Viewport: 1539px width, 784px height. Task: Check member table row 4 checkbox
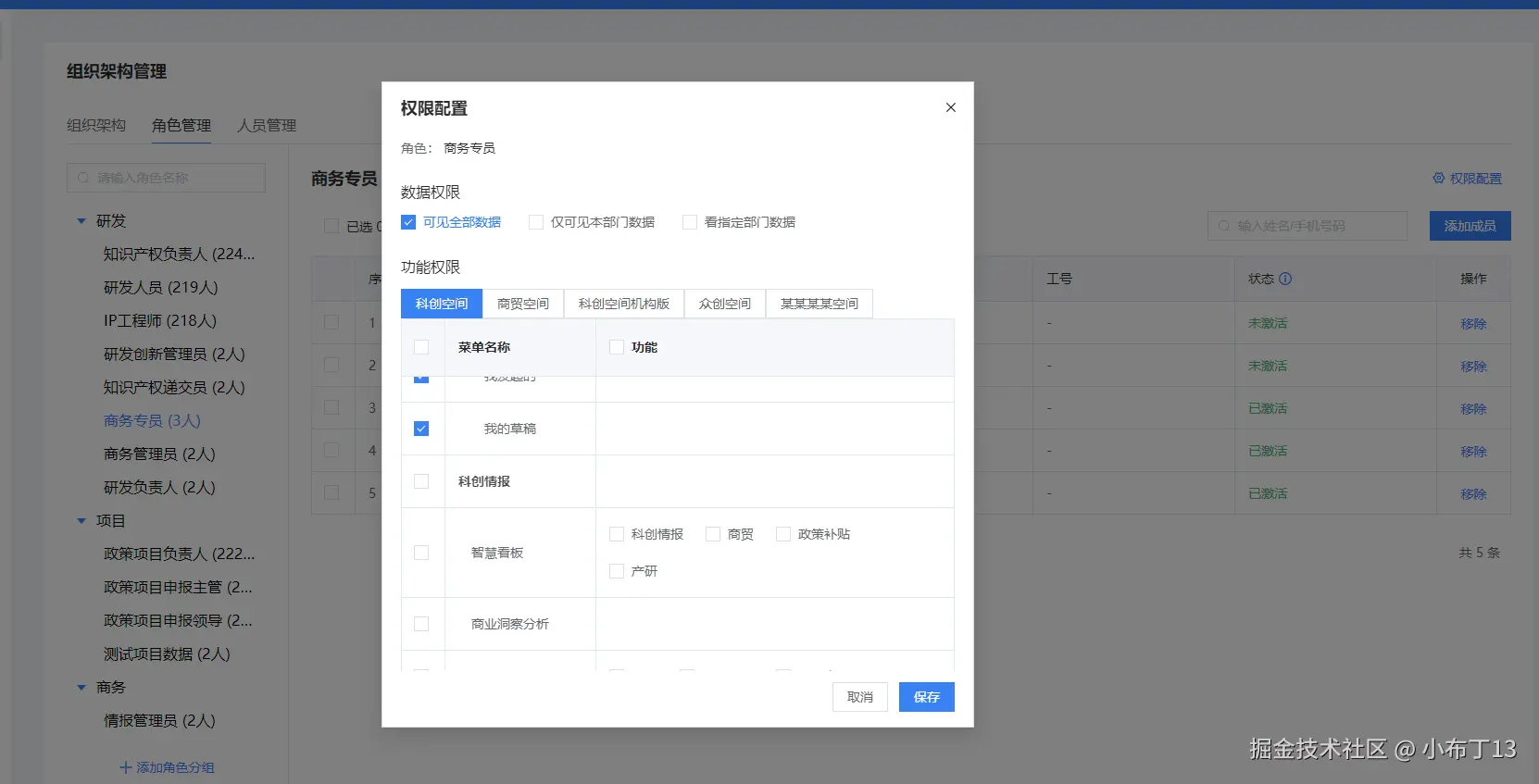(x=332, y=450)
